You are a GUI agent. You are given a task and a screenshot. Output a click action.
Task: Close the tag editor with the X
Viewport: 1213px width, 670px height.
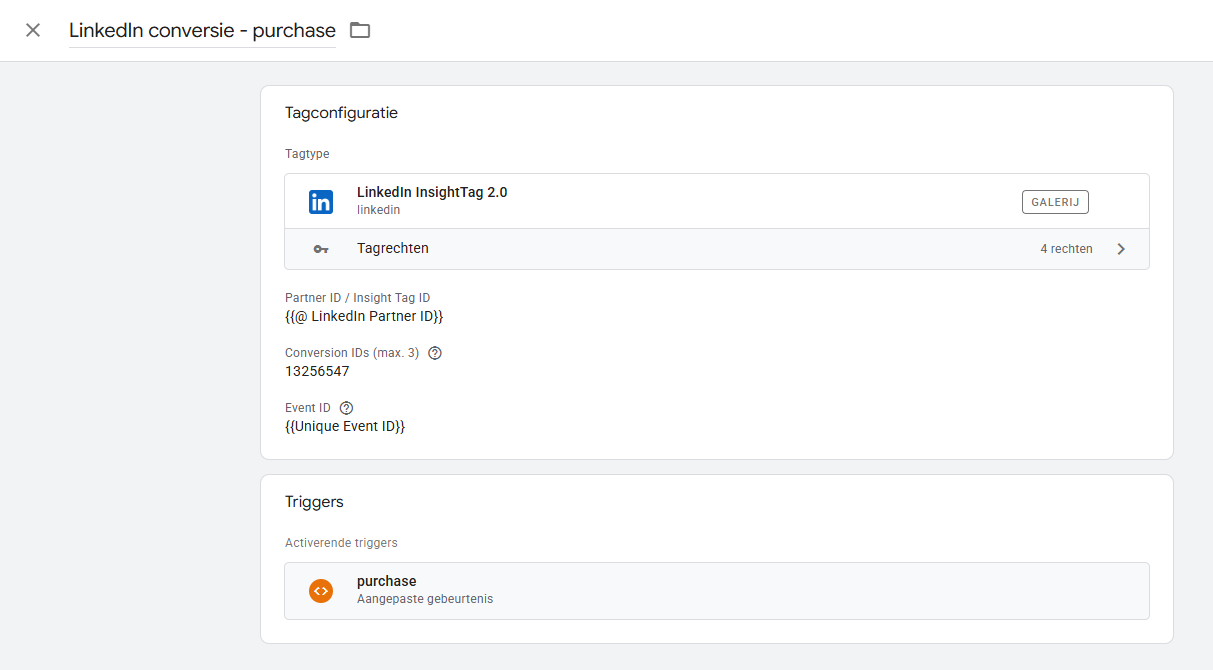tap(33, 30)
